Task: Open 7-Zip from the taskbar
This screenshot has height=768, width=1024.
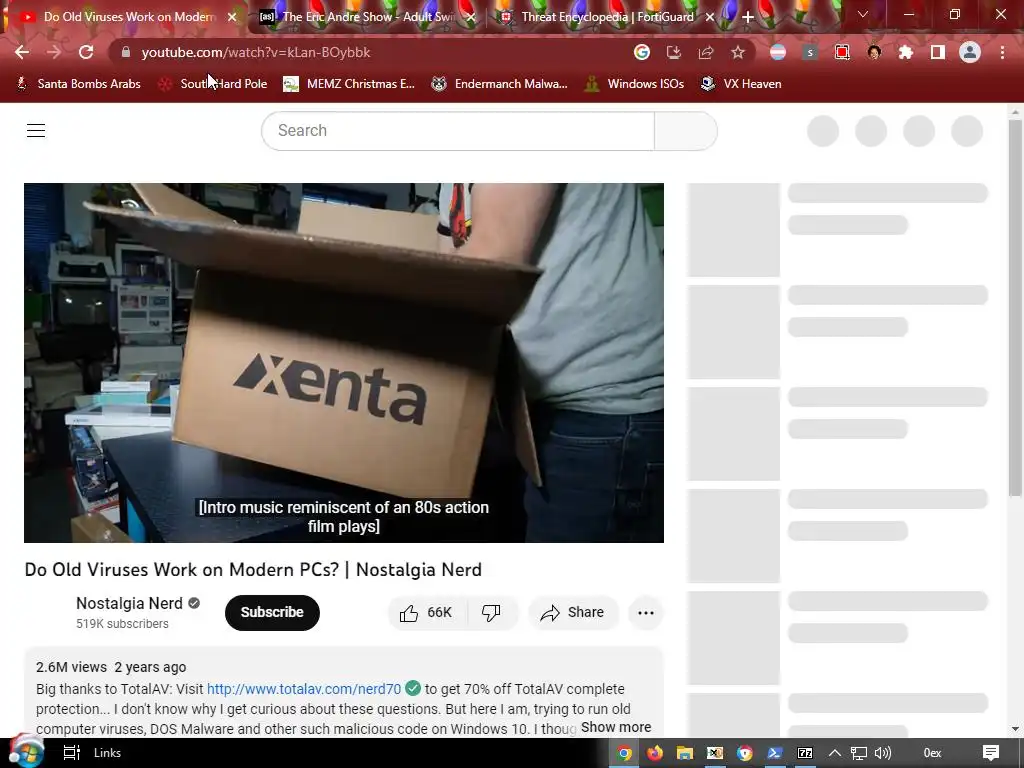Action: 805,754
